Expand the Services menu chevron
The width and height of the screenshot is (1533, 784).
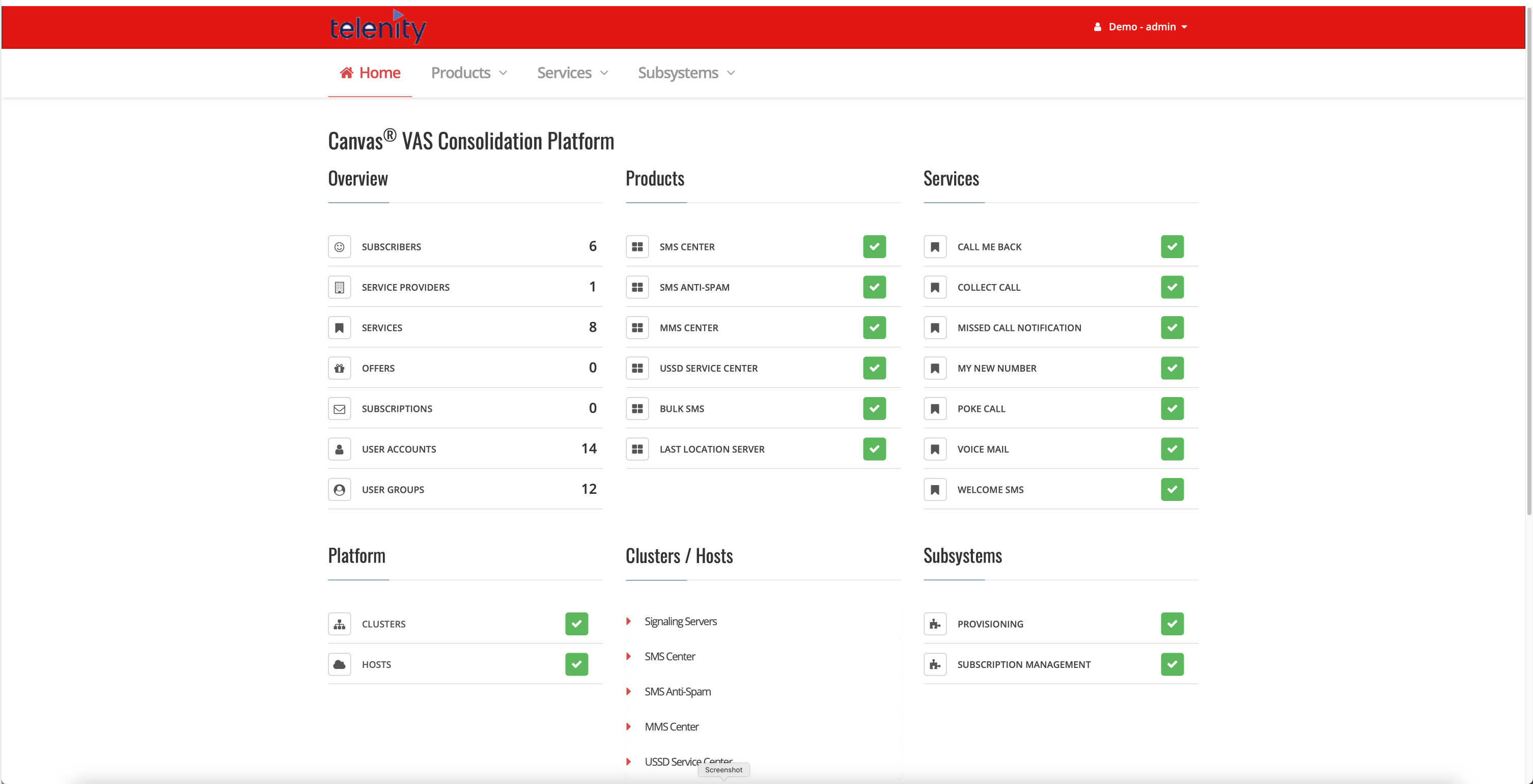(604, 73)
